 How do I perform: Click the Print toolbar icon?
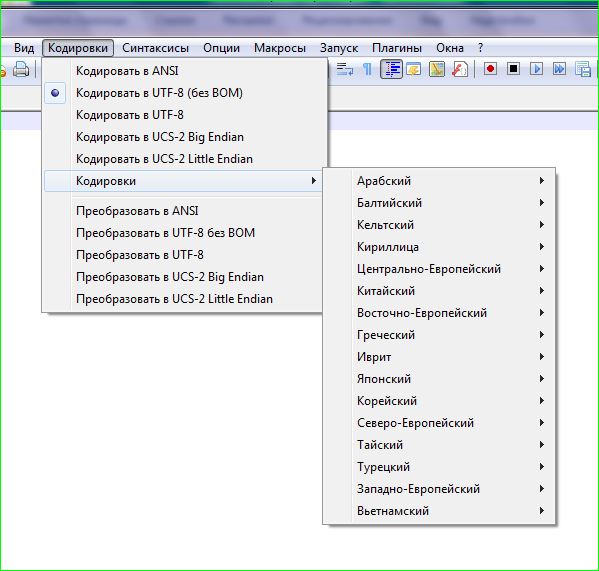point(21,70)
